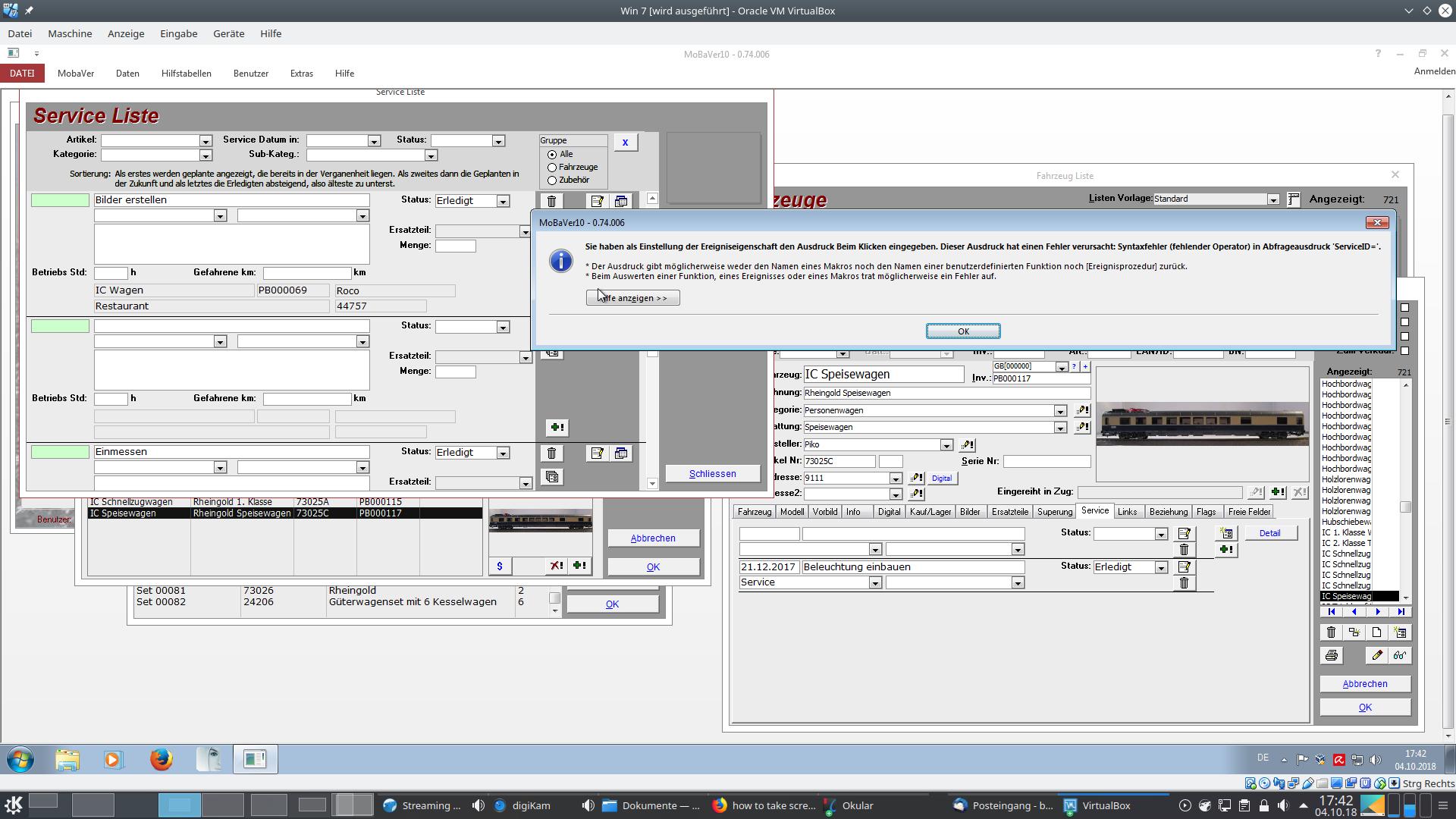Expand the Artikel filter dropdown
The height and width of the screenshot is (819, 1456).
pyautogui.click(x=206, y=141)
